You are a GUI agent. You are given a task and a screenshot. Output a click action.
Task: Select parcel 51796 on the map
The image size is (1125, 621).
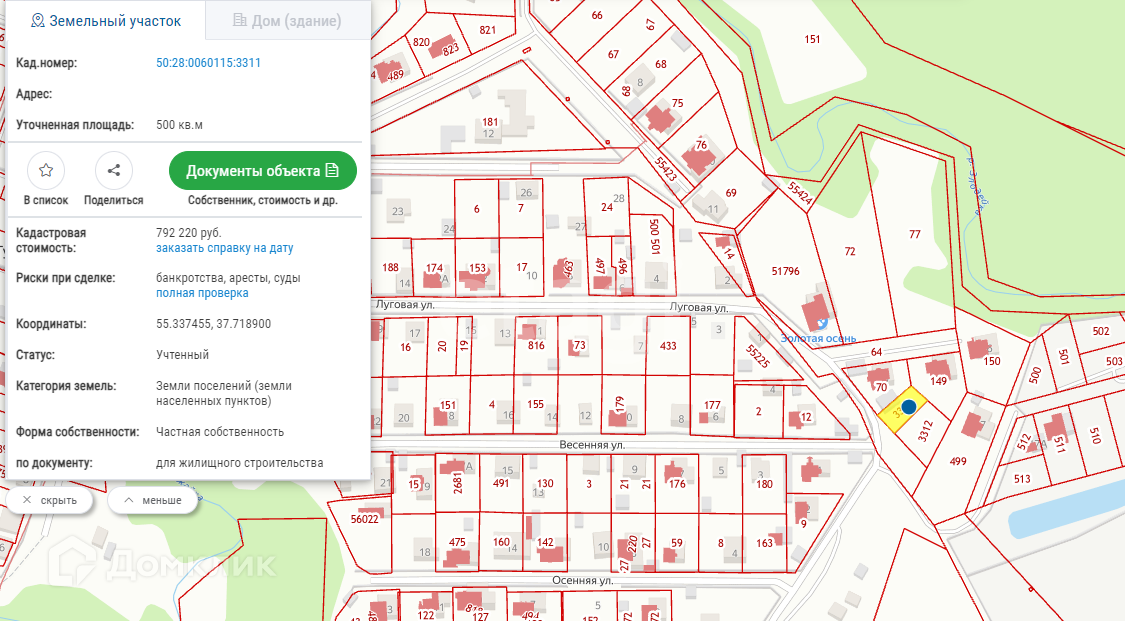pos(786,271)
